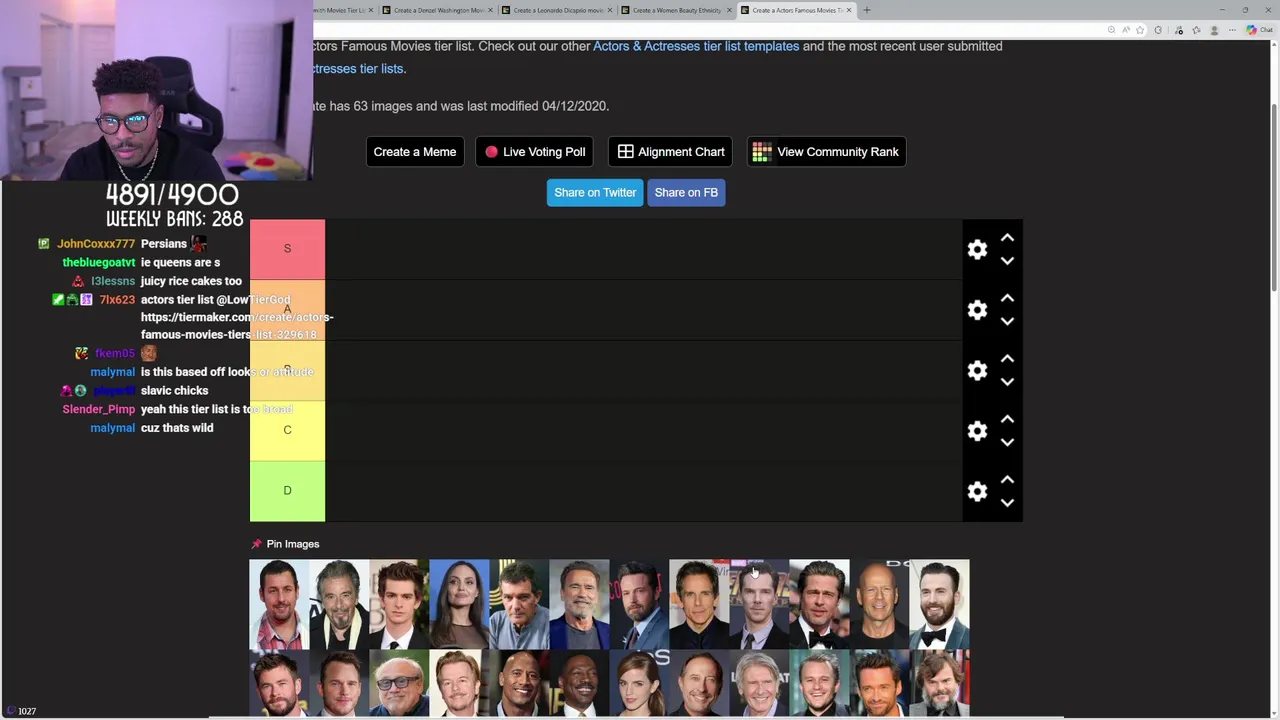Click the Create a Meme button
The height and width of the screenshot is (720, 1280).
point(414,152)
